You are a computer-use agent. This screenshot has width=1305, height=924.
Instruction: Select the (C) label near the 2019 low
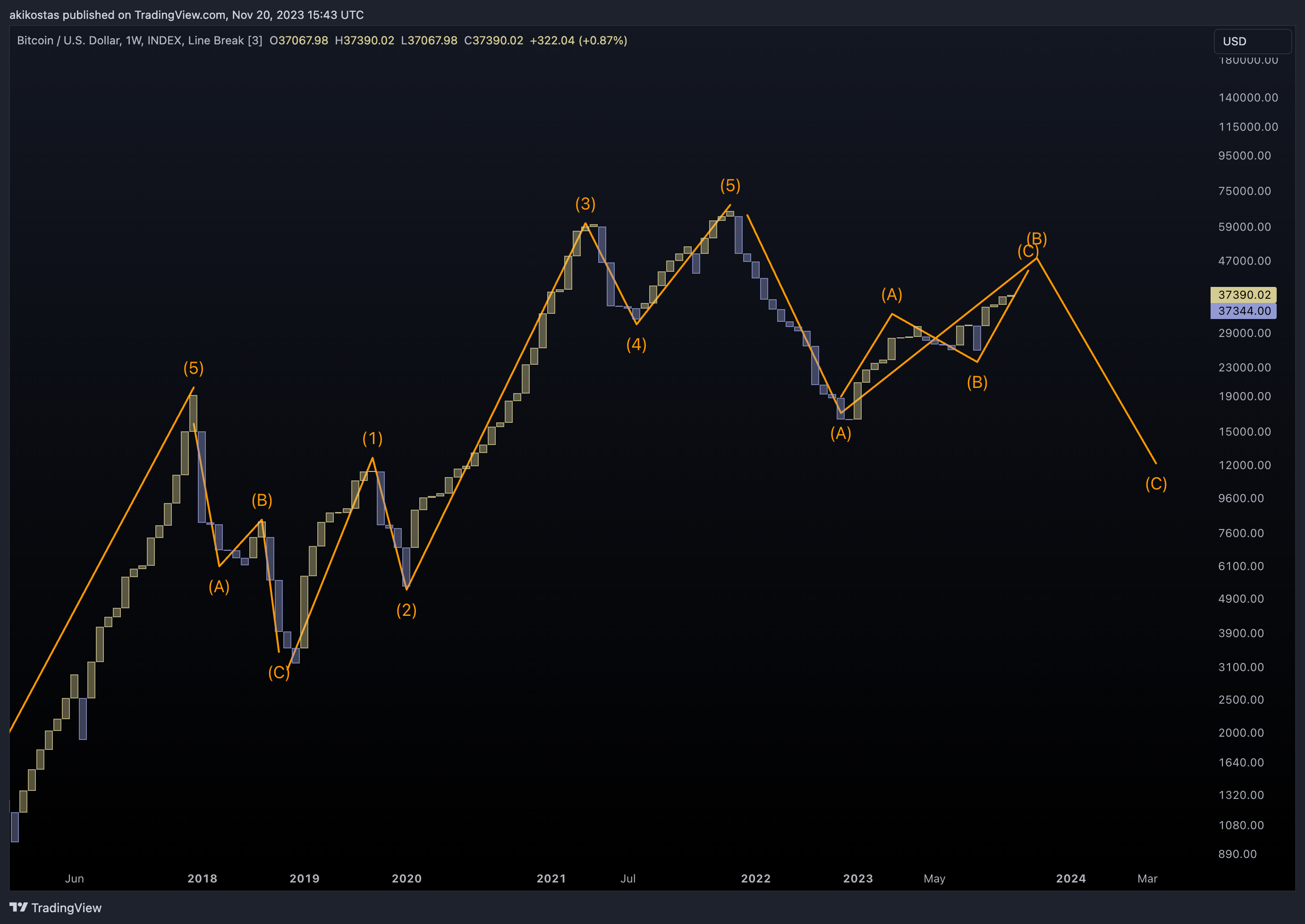[x=279, y=672]
